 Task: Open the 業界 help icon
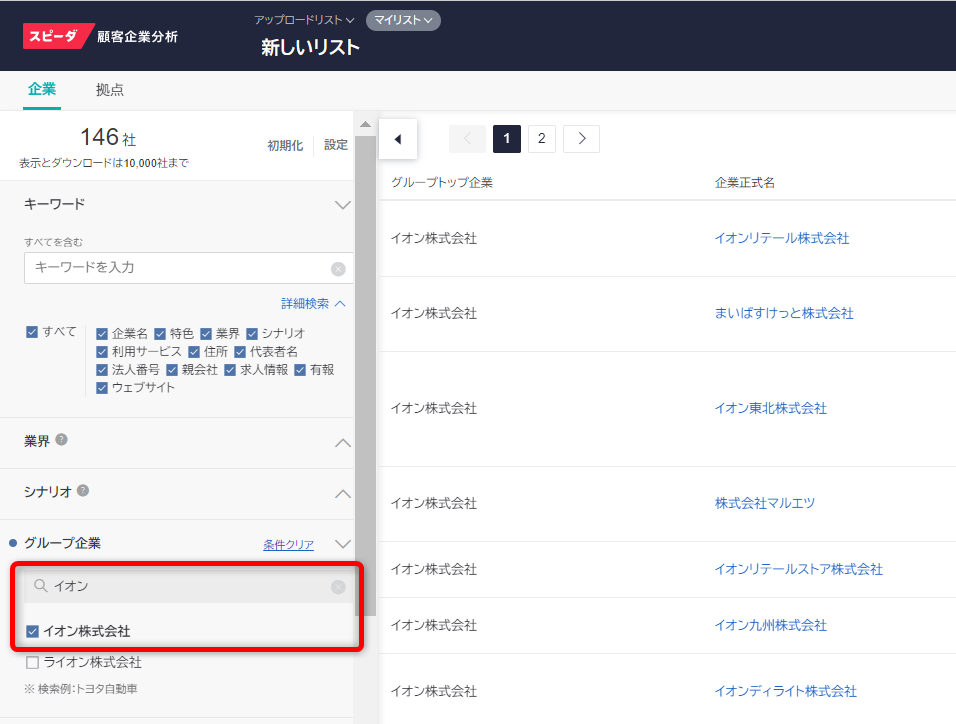click(x=62, y=440)
